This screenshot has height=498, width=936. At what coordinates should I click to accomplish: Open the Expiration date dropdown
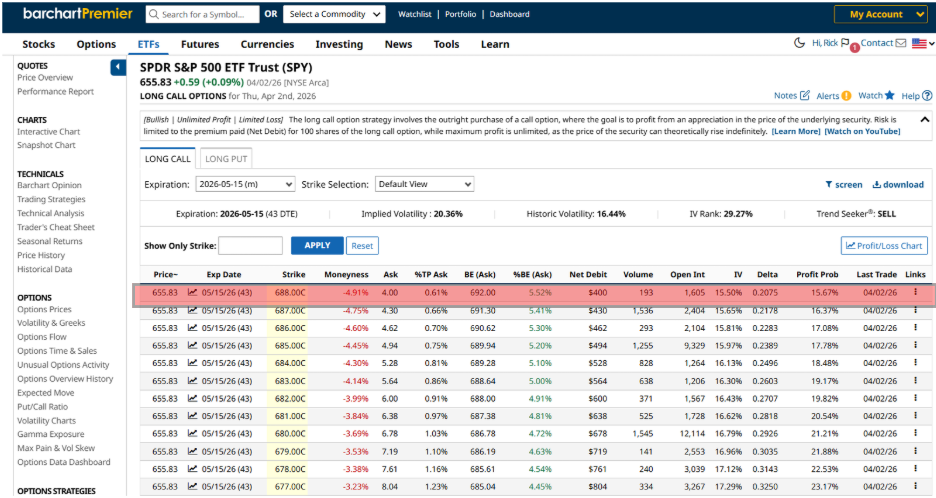coord(244,185)
